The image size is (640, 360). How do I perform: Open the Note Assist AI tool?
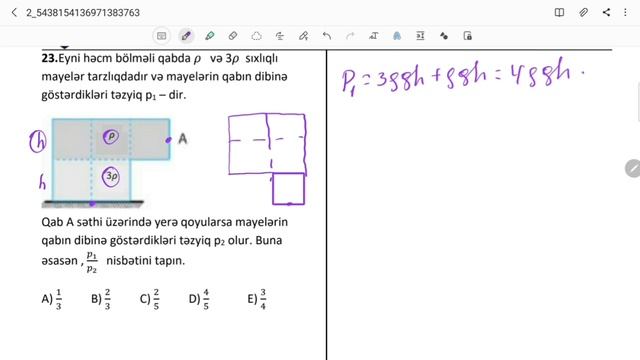tap(397, 36)
